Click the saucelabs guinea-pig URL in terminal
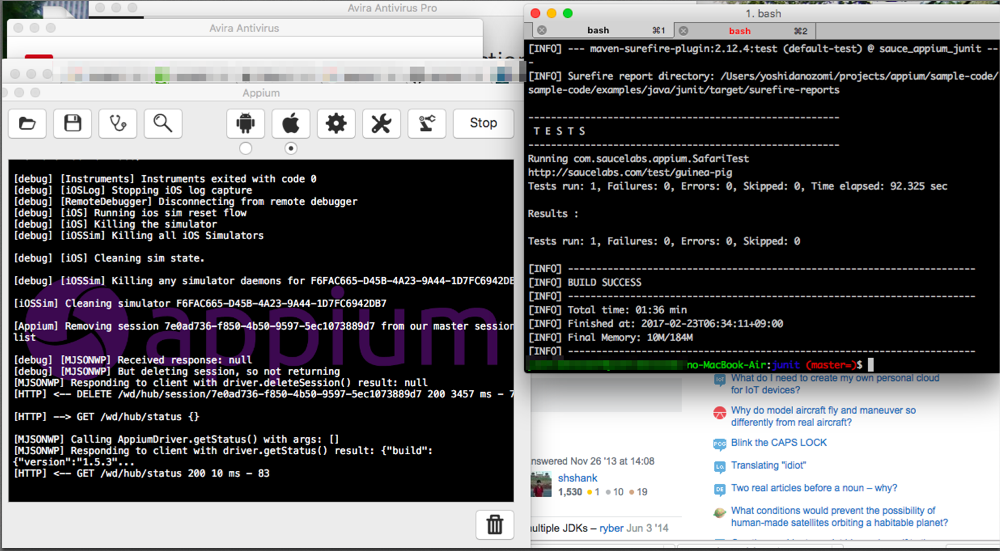The image size is (1000, 551). tap(630, 172)
